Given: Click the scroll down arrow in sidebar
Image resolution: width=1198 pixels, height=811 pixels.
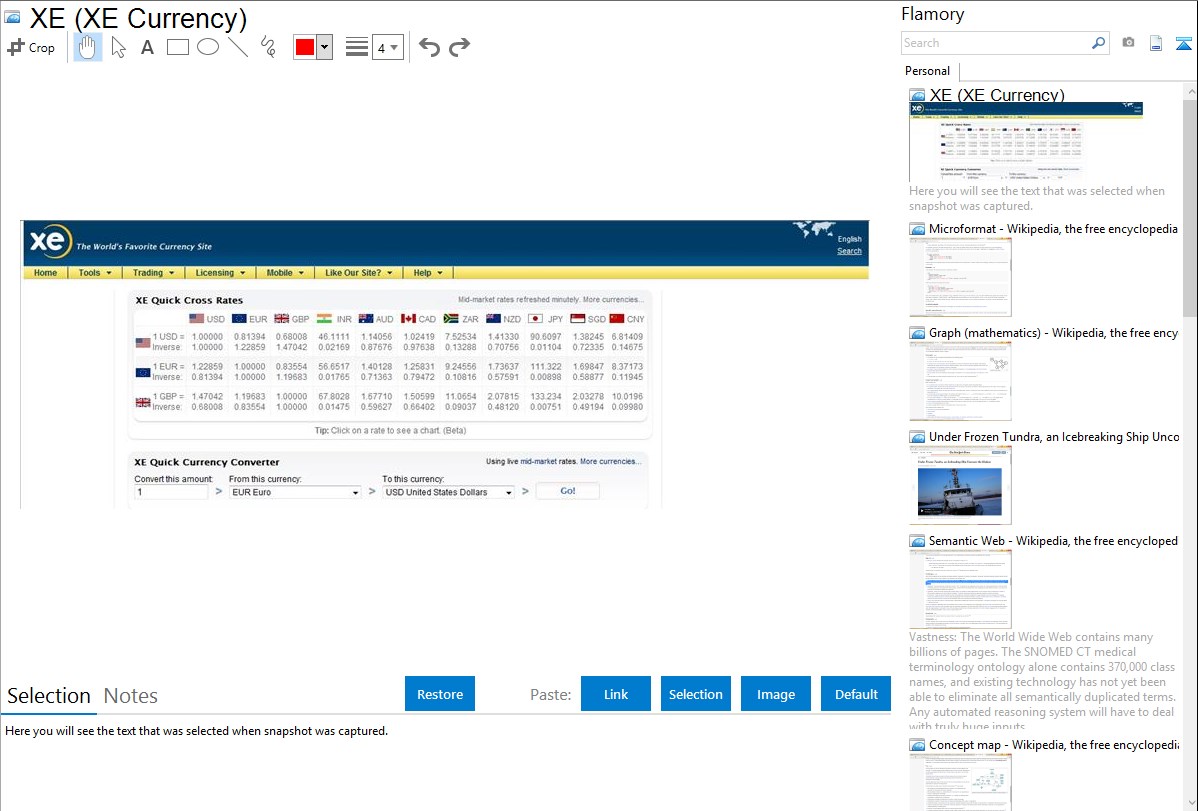Looking at the screenshot, I should pos(1190,803).
